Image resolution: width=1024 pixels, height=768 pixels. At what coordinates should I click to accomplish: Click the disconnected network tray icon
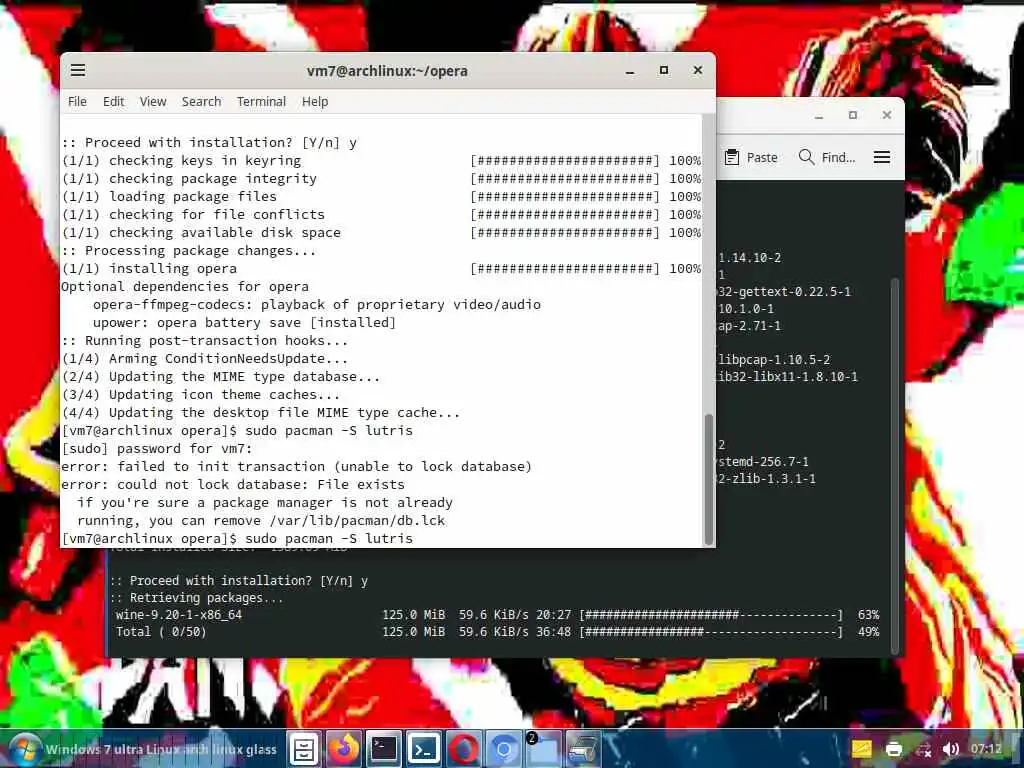tap(924, 750)
